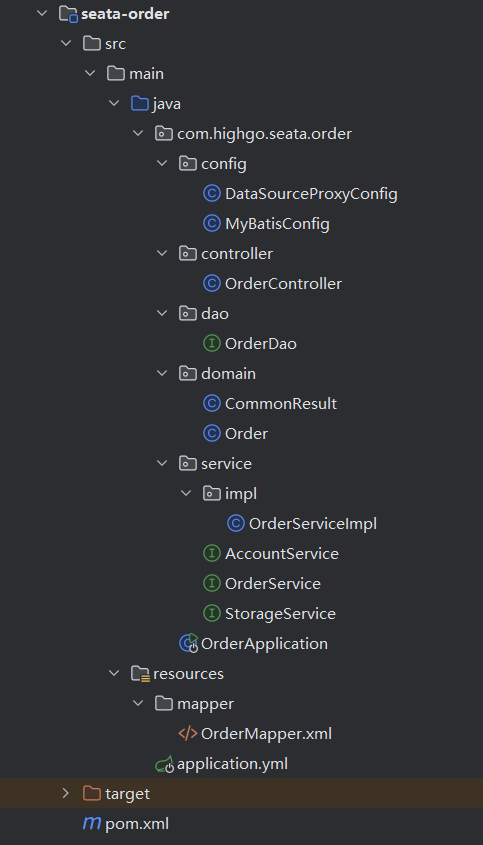Expand the target folder
This screenshot has height=845, width=483.
[x=66, y=793]
